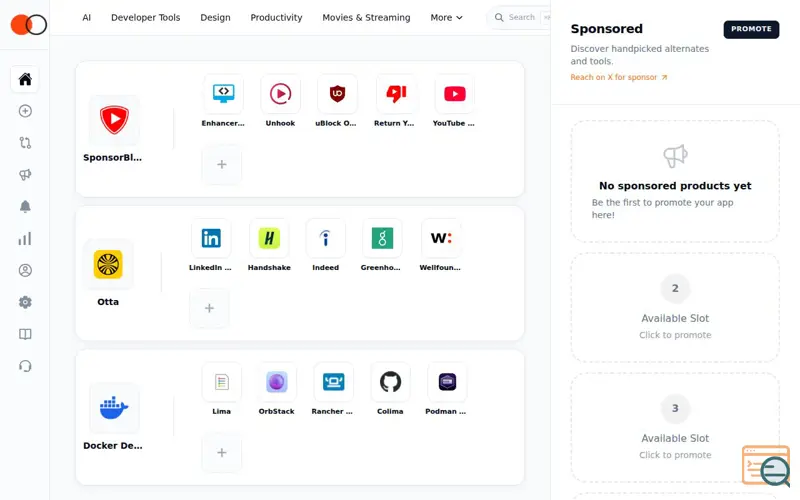Open the Greenhouse icon
800x500 pixels.
click(382, 238)
